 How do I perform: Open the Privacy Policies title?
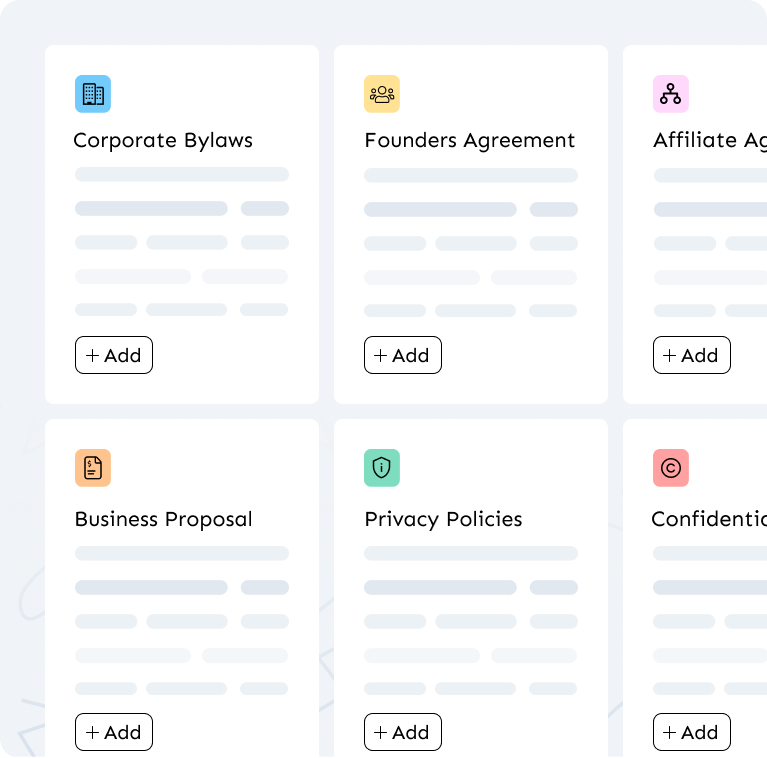click(x=444, y=519)
